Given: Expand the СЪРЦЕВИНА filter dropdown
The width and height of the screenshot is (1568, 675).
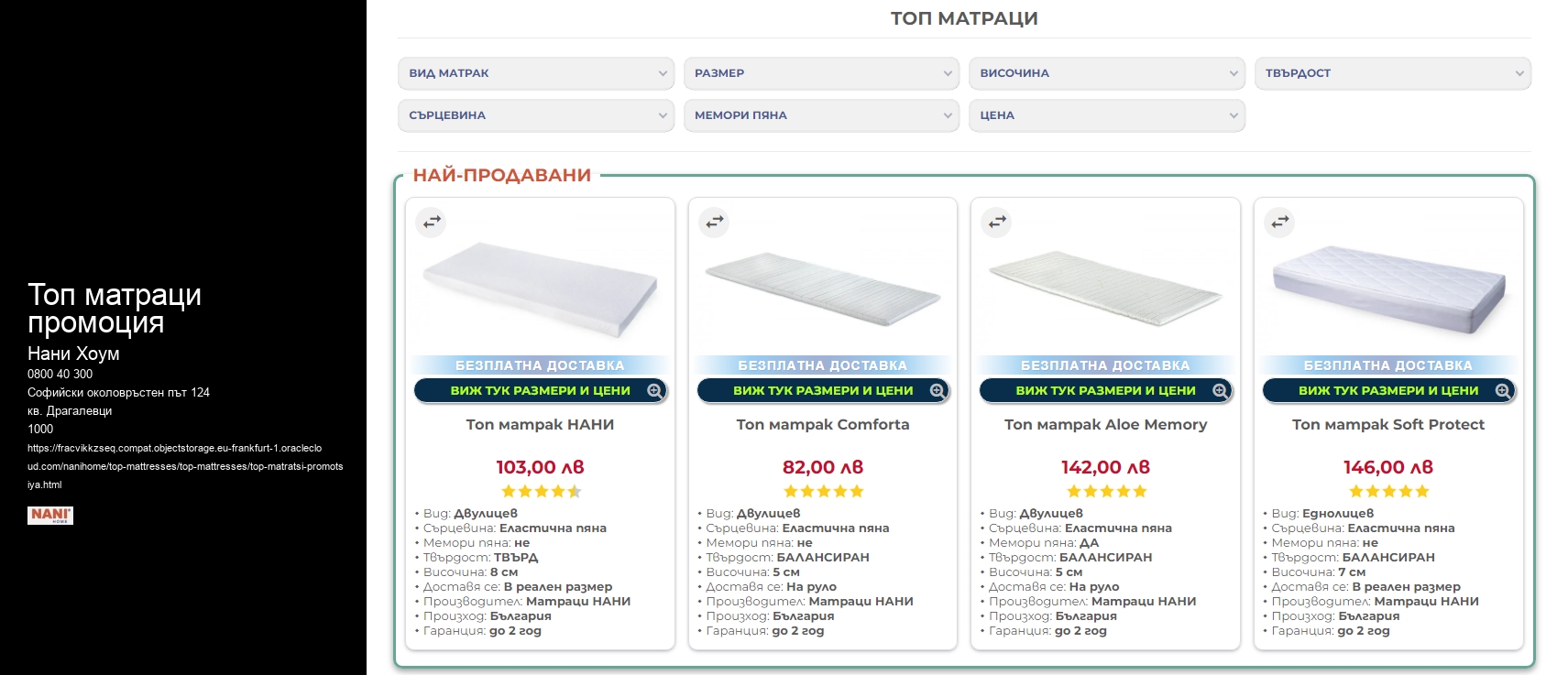Looking at the screenshot, I should [x=536, y=115].
